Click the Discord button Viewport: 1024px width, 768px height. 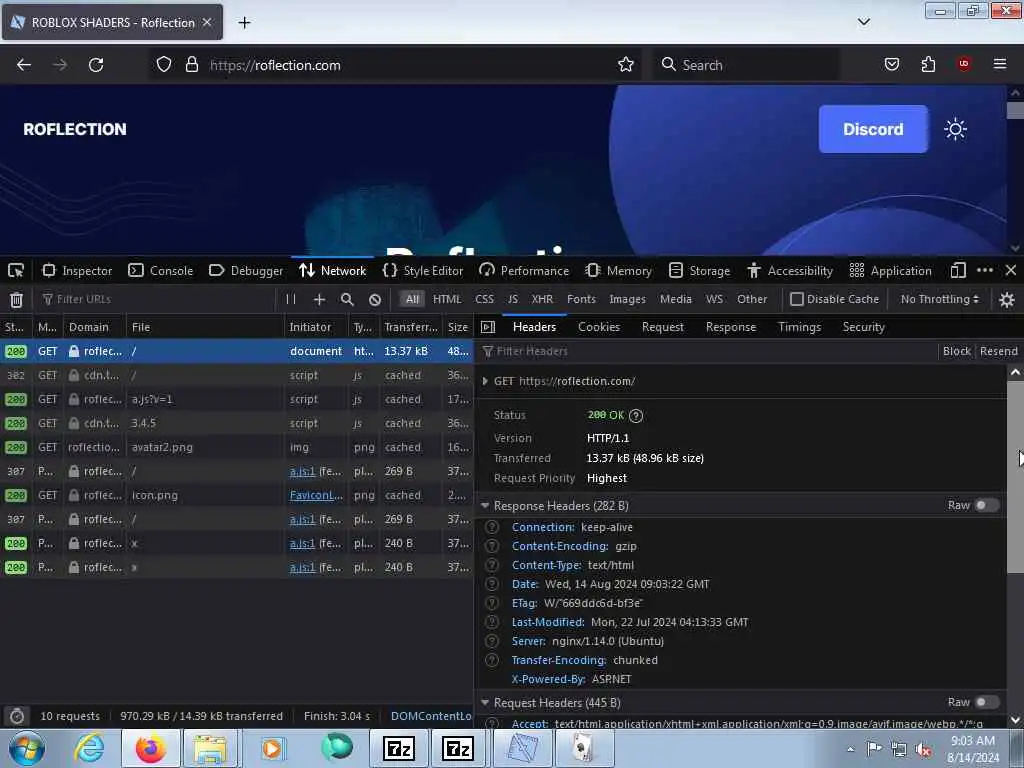click(873, 129)
